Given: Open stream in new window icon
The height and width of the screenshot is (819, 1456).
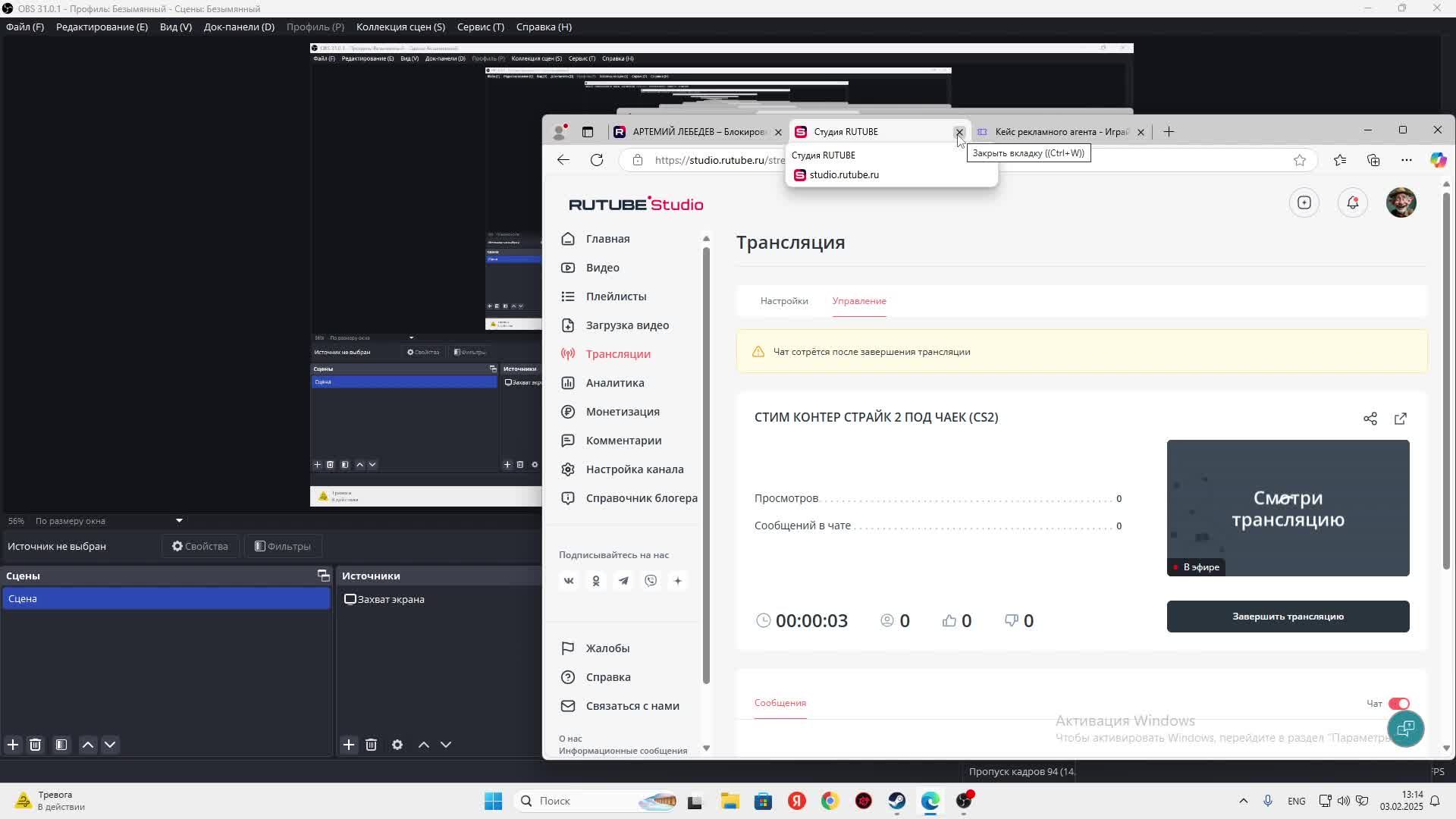Looking at the screenshot, I should coord(1401,419).
